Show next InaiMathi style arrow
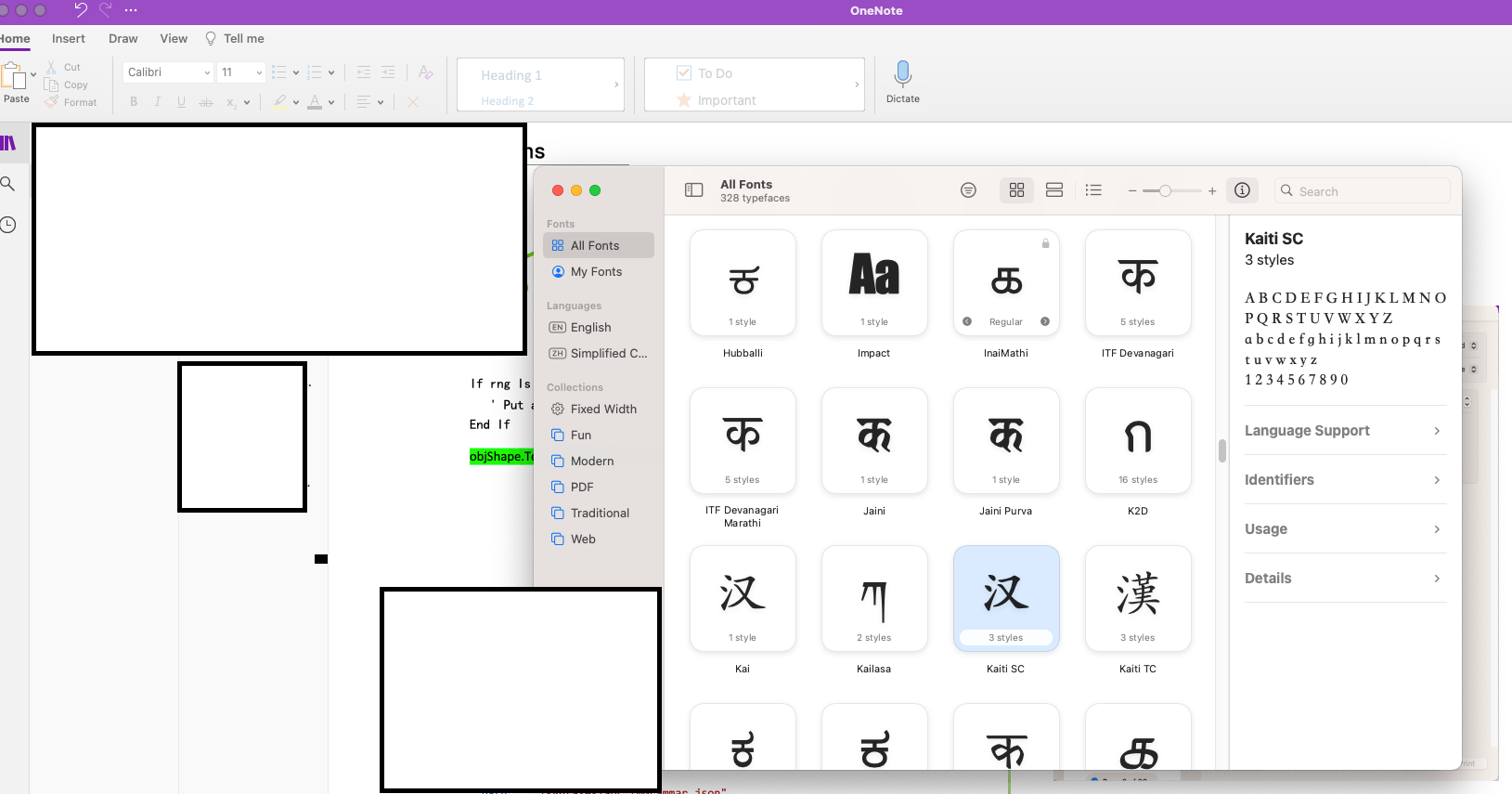This screenshot has width=1512, height=794. 1045,321
